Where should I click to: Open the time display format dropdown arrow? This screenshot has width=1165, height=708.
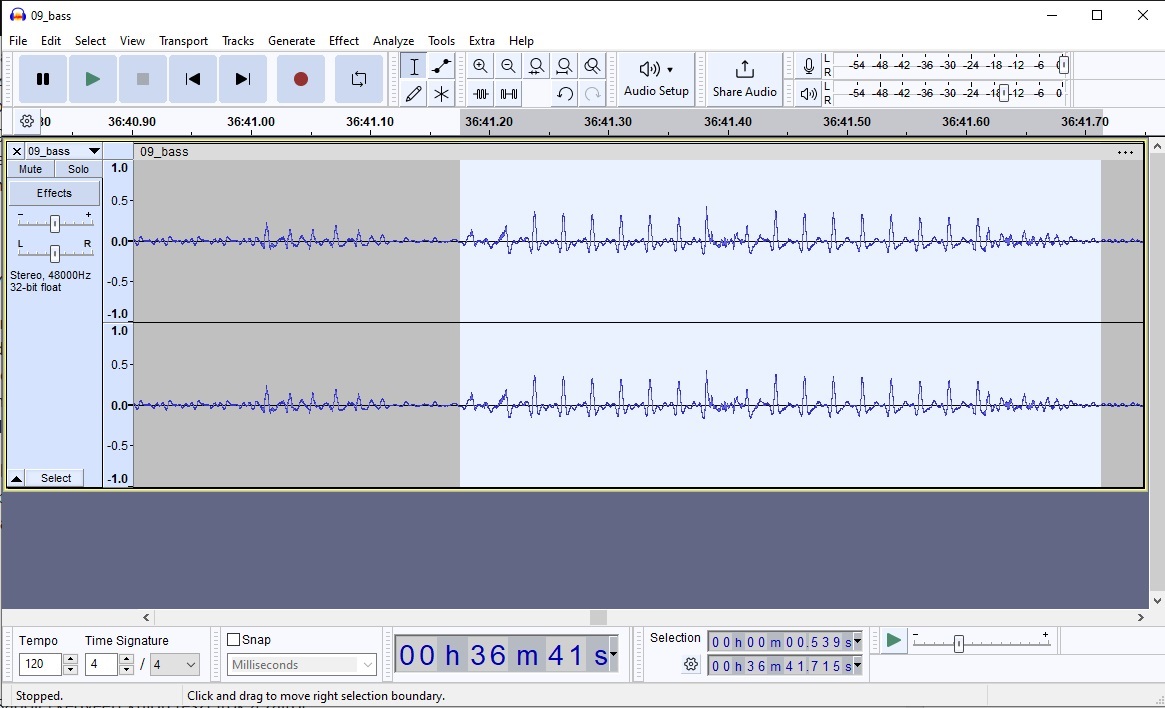pyautogui.click(x=614, y=655)
